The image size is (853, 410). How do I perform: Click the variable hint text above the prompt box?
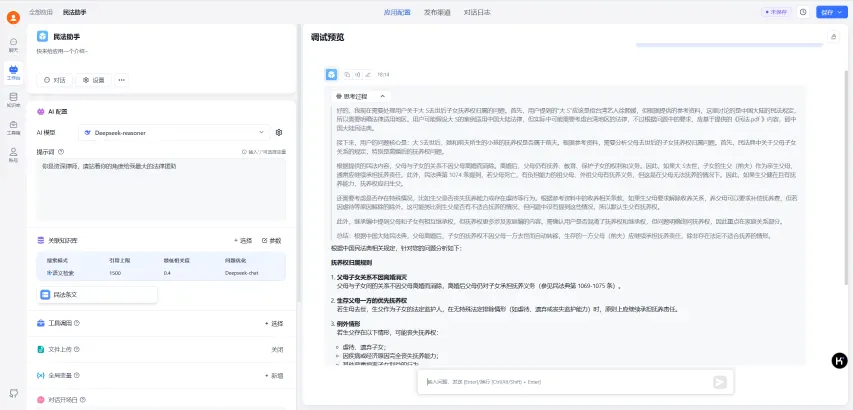point(264,152)
